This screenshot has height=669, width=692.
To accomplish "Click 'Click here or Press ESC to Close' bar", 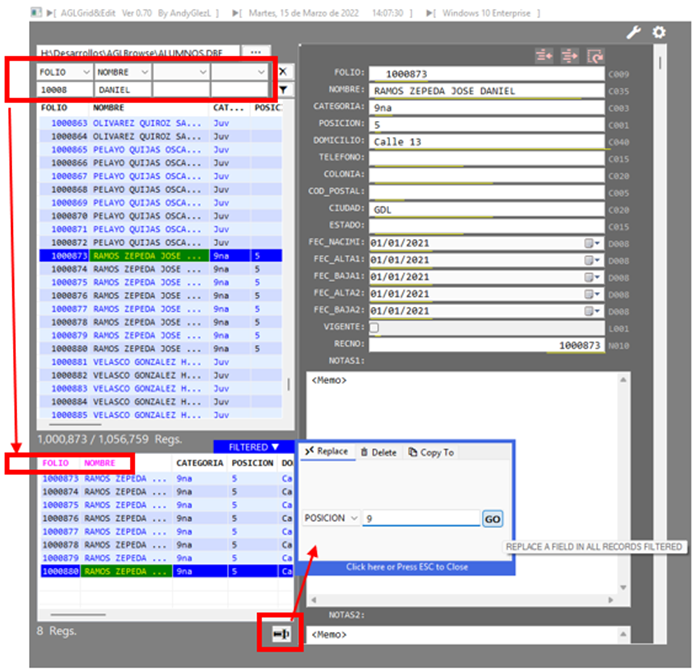I will pyautogui.click(x=404, y=567).
